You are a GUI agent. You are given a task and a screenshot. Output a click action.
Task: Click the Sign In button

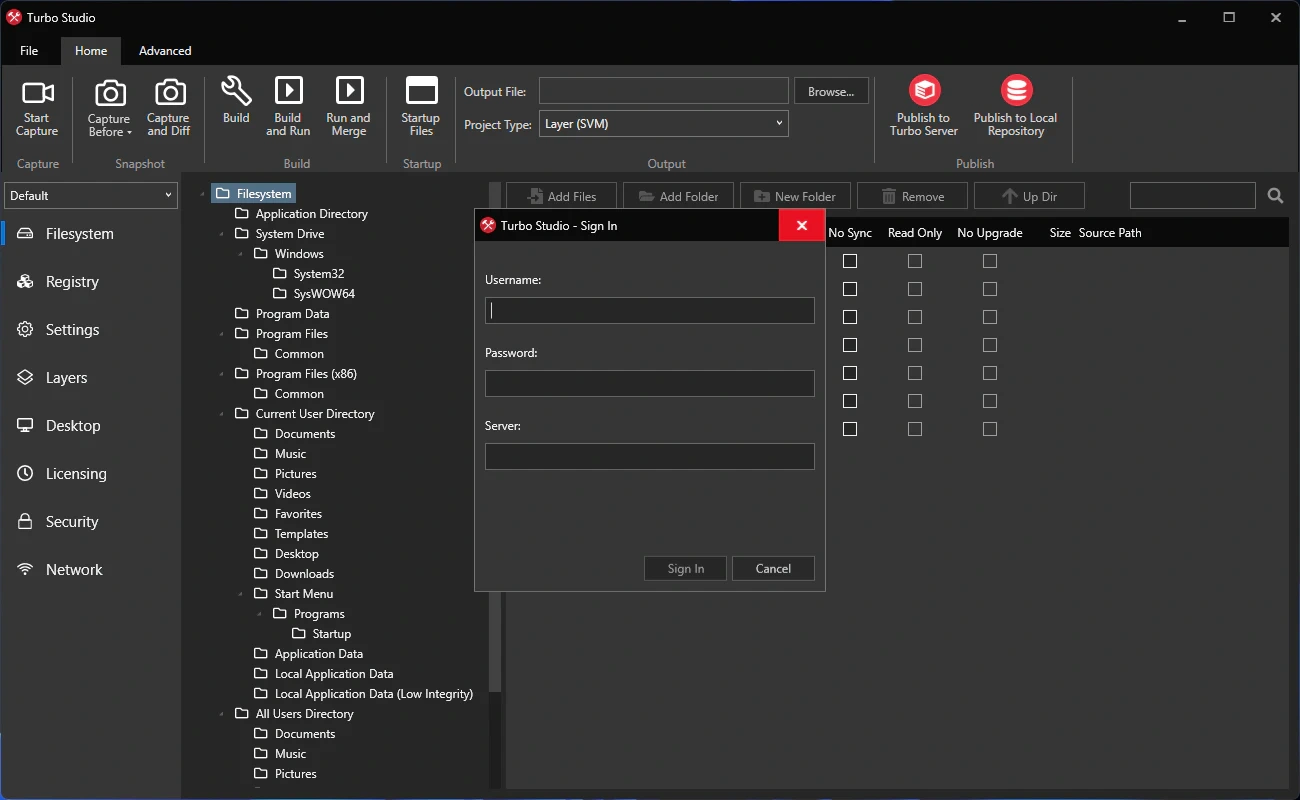[686, 569]
